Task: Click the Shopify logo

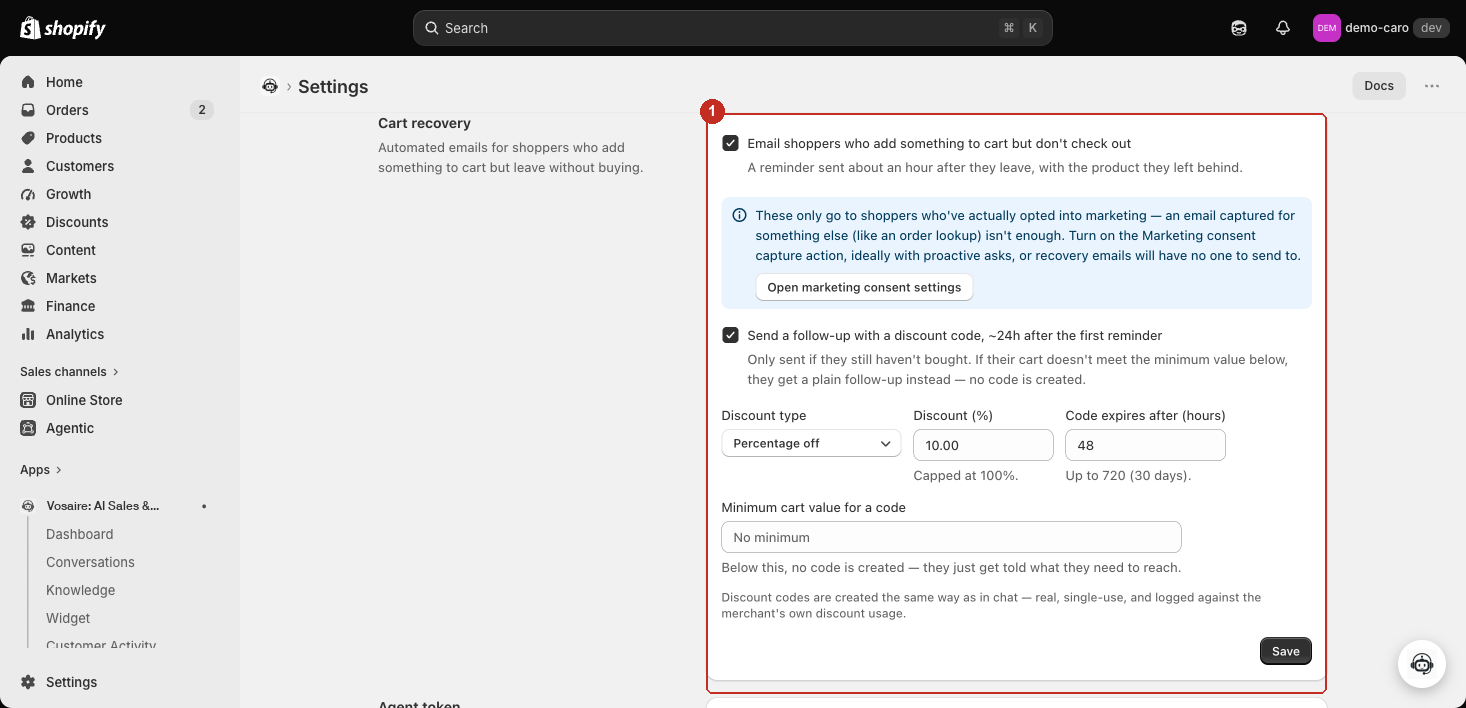Action: pyautogui.click(x=63, y=28)
